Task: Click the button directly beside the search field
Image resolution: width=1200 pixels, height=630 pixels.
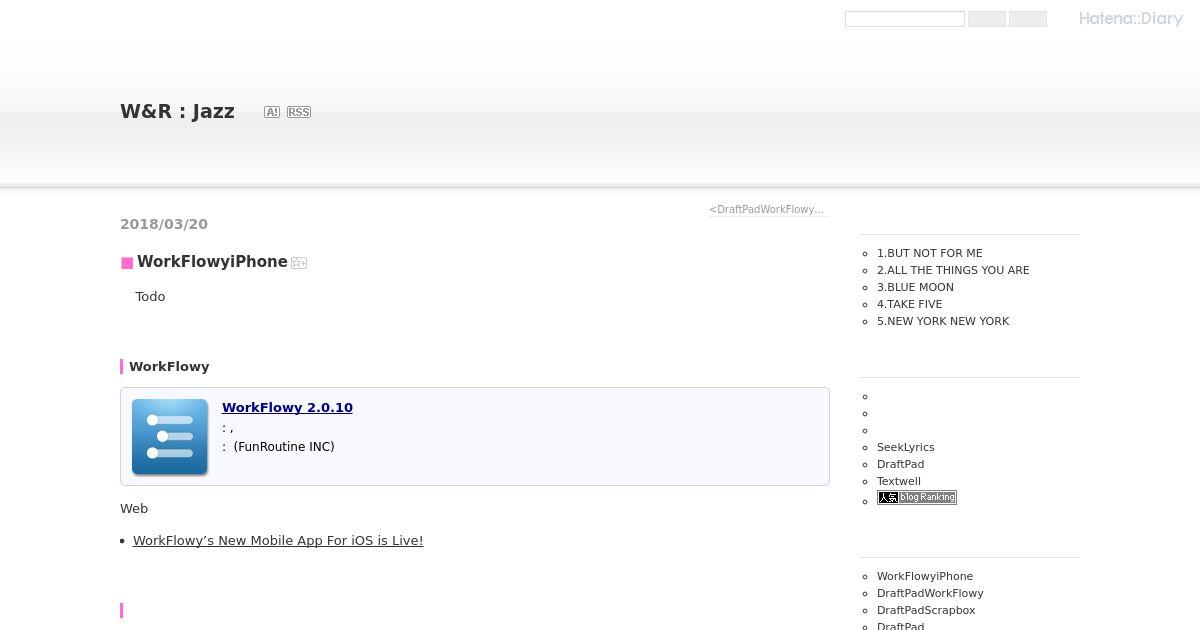Action: (987, 19)
